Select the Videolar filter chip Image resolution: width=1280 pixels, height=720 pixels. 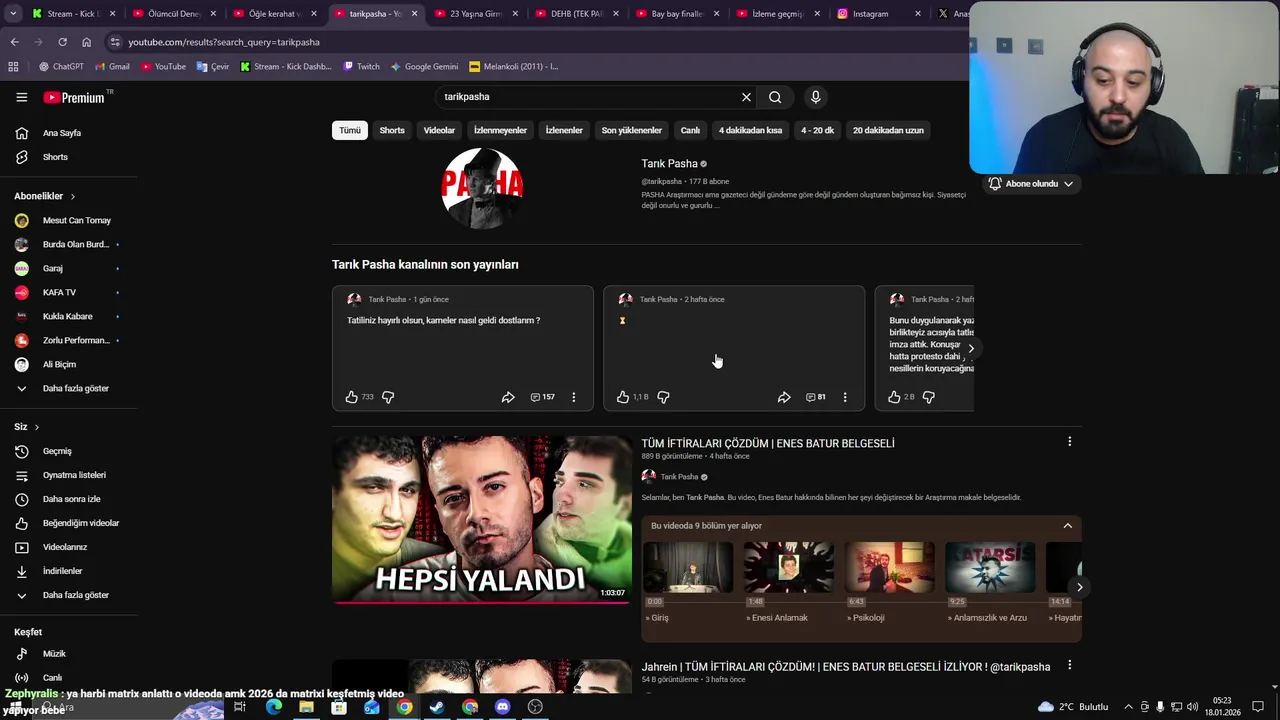point(439,130)
